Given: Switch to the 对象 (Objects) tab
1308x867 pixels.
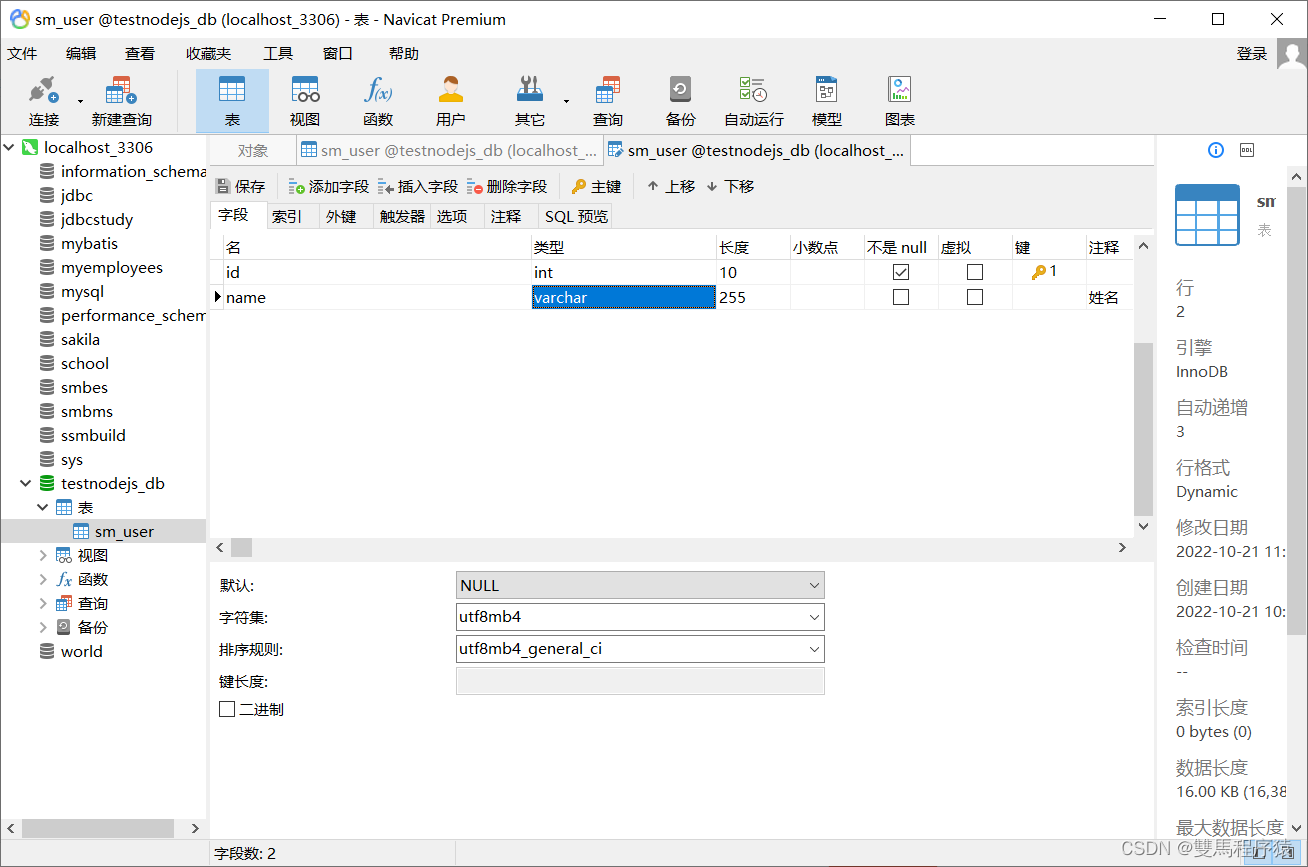Looking at the screenshot, I should (x=253, y=151).
